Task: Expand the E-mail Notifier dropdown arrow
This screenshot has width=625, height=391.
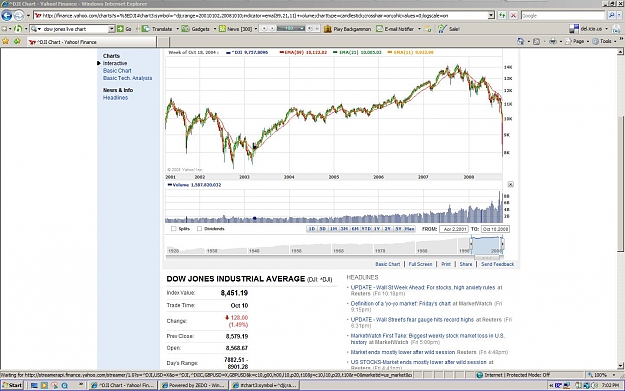Action: coord(419,29)
